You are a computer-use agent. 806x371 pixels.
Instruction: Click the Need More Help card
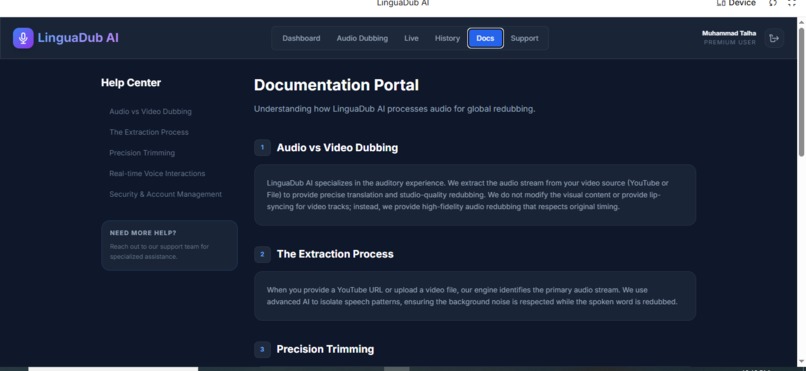coord(170,246)
